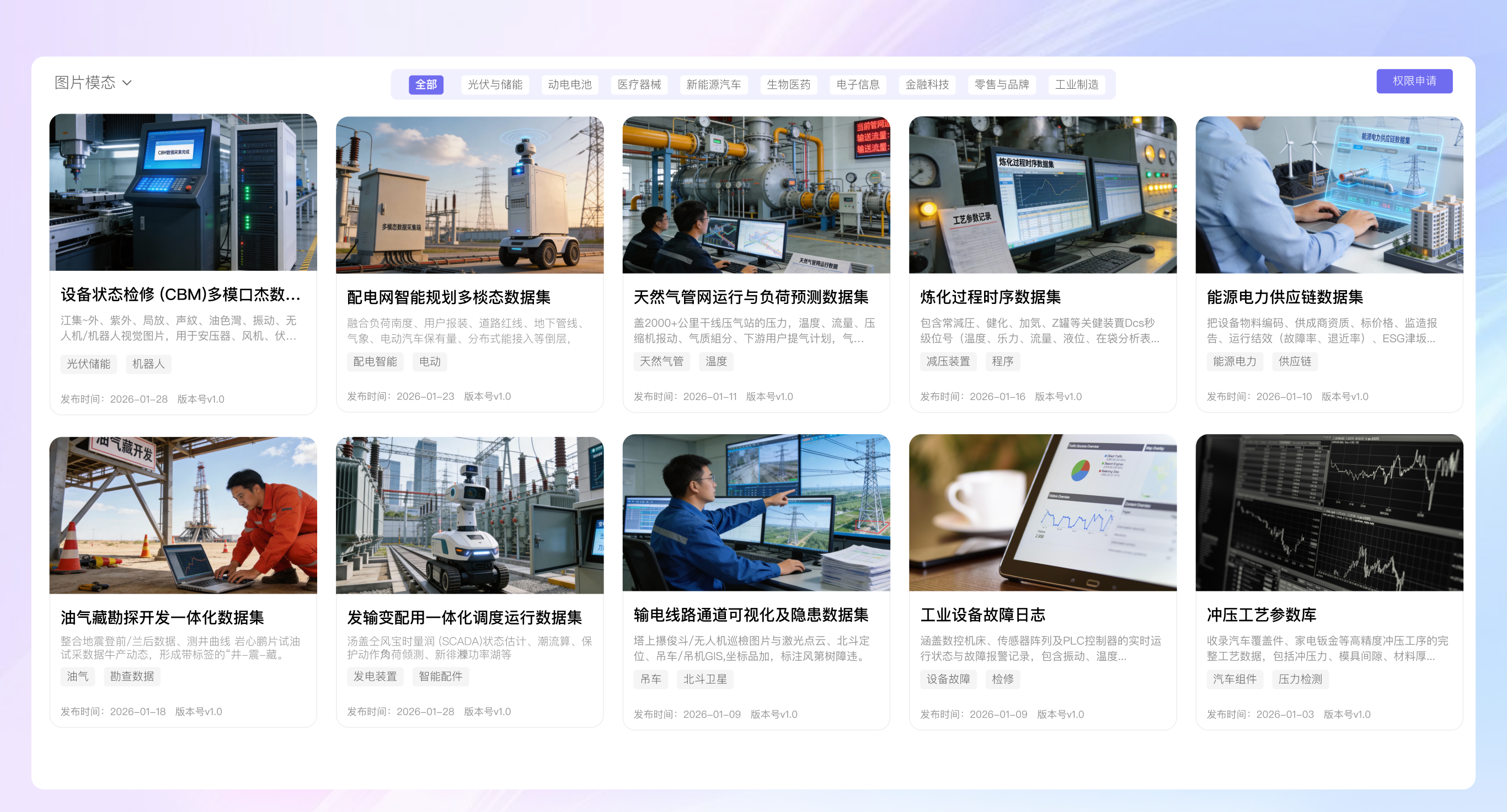
Task: Click the oil-field worker laptop thumbnail
Action: [x=183, y=515]
